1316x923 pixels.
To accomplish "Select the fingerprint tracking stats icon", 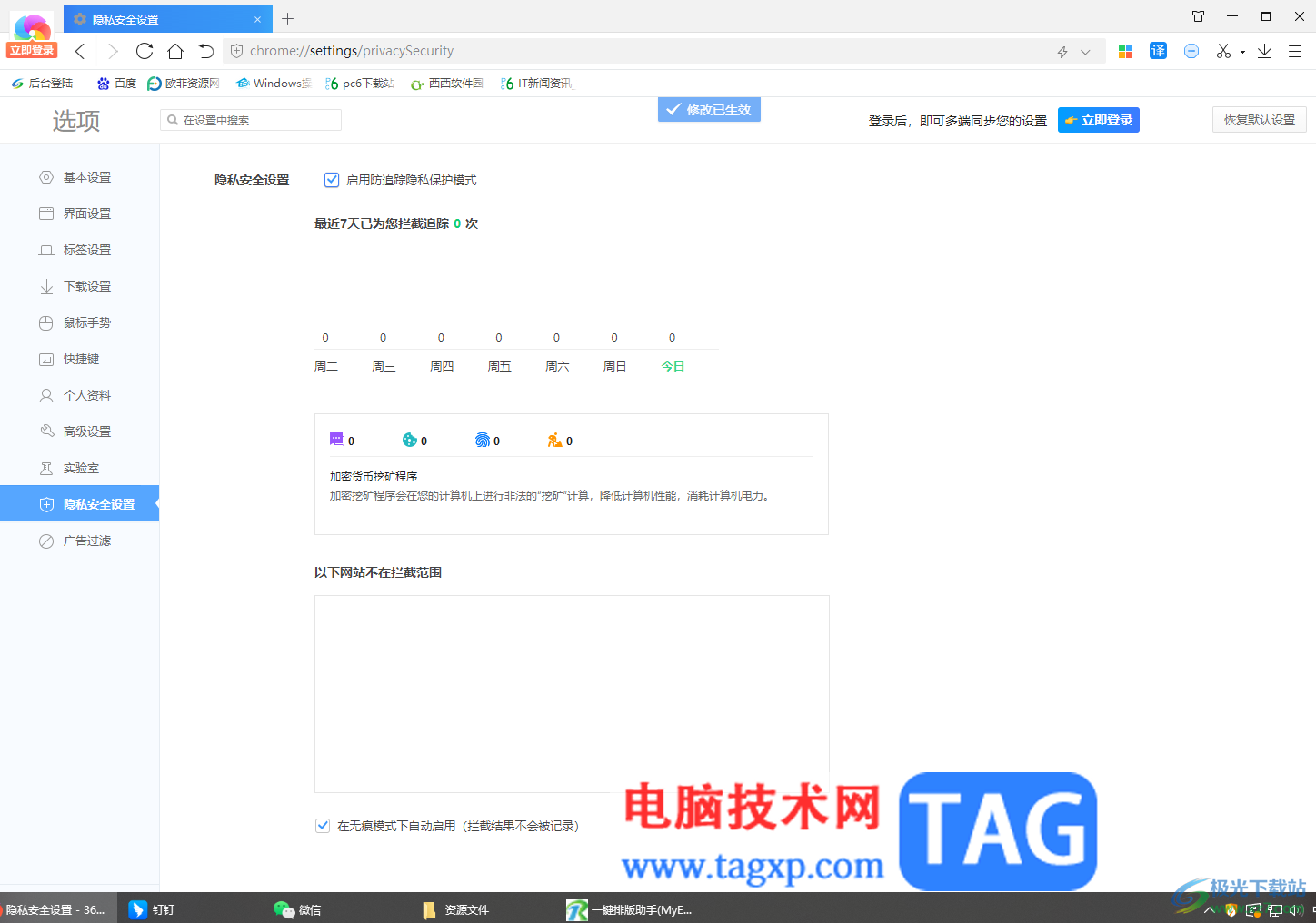I will 482,440.
